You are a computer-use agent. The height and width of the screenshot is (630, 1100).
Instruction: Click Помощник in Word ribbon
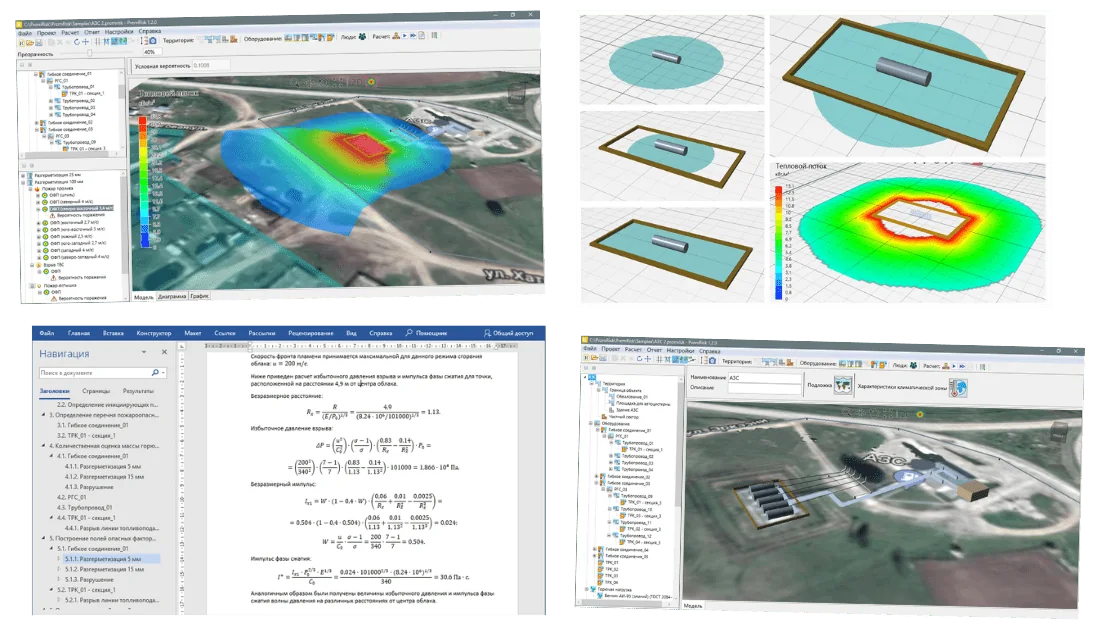[x=427, y=333]
